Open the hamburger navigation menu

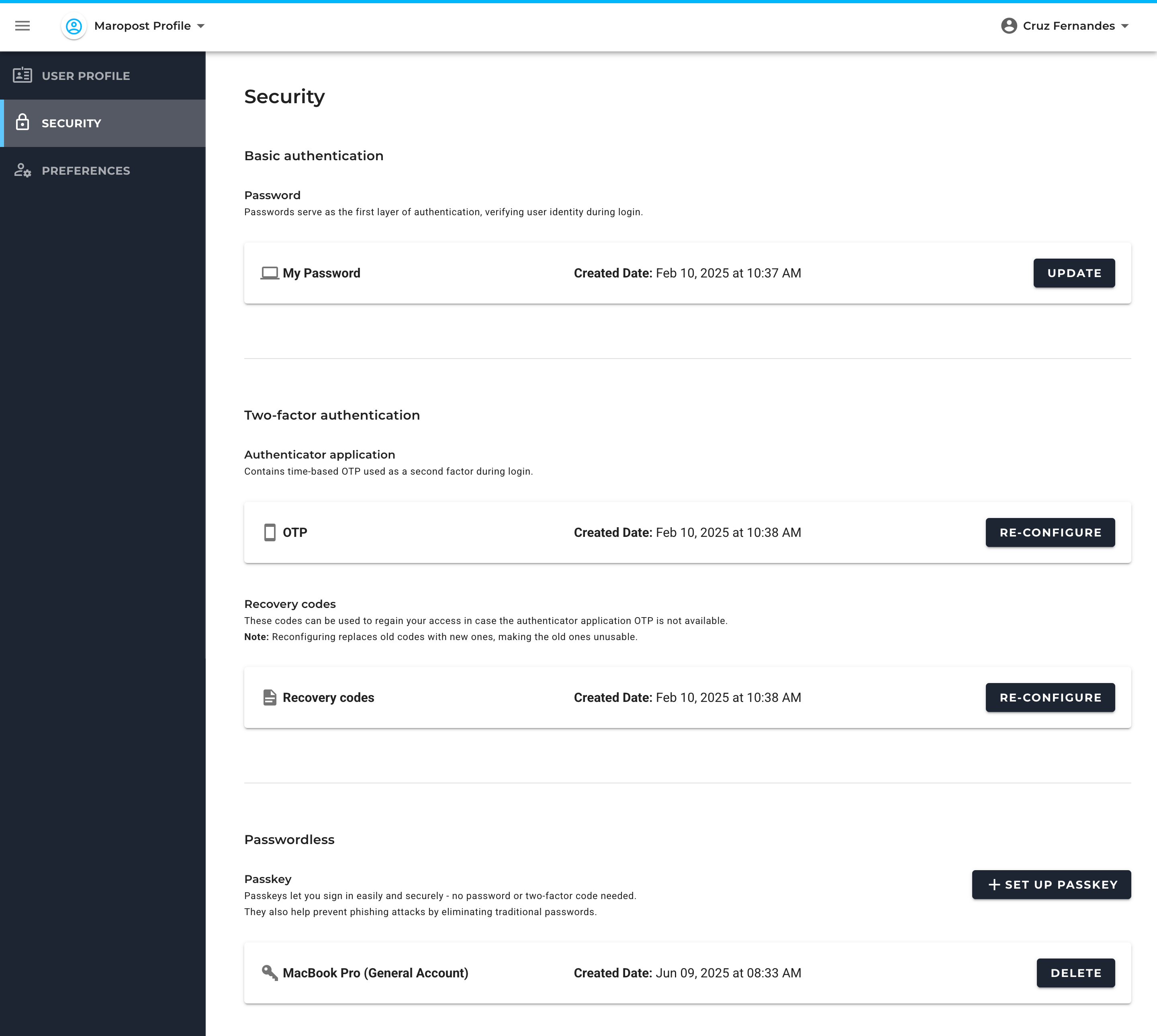click(22, 26)
